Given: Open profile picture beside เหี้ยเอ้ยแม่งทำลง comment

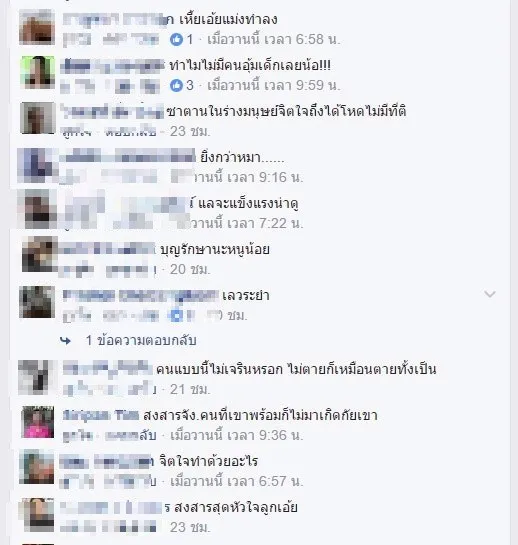Looking at the screenshot, I should pyautogui.click(x=37, y=27).
